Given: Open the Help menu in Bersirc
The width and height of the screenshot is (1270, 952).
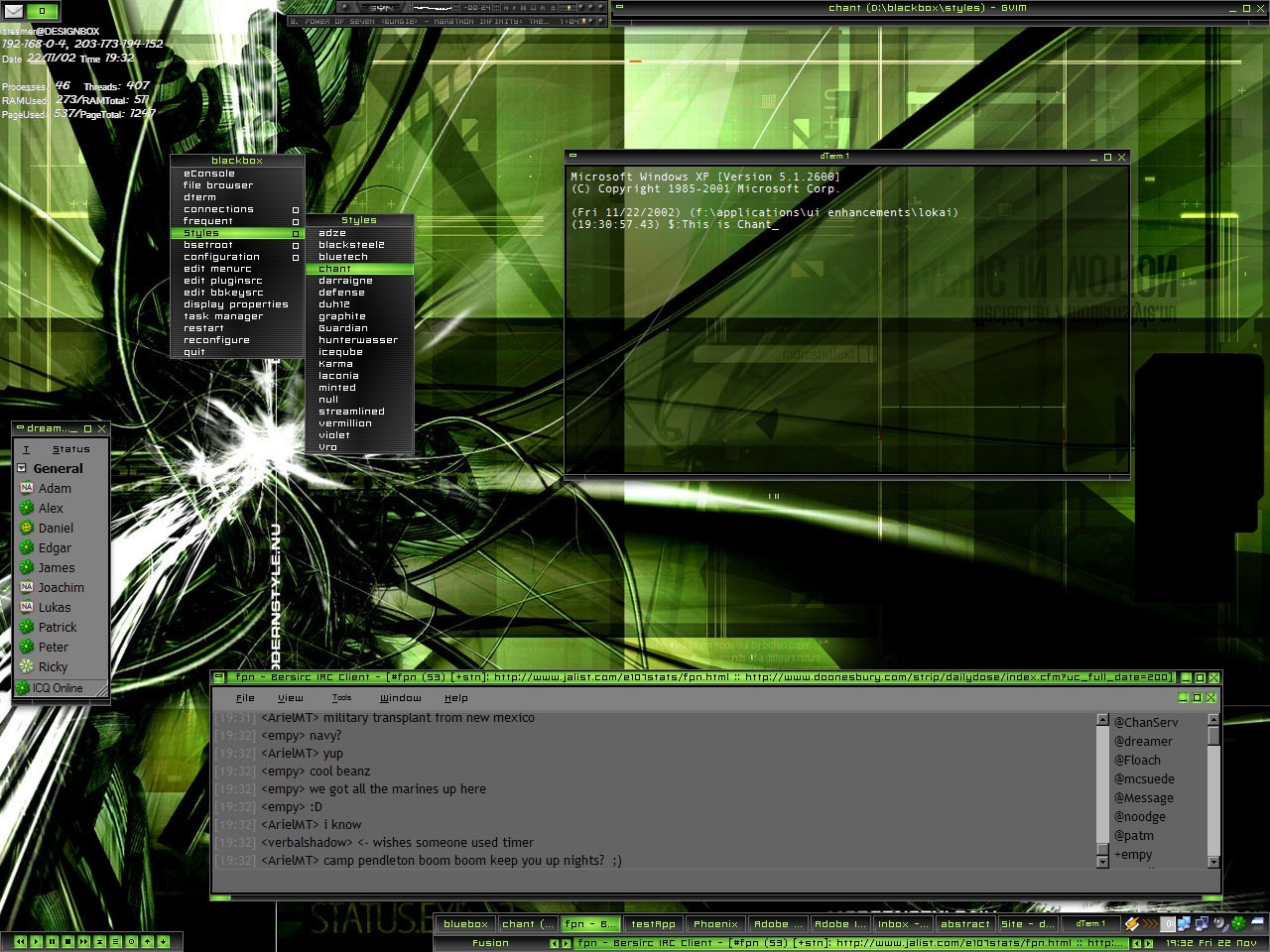Looking at the screenshot, I should pos(456,698).
